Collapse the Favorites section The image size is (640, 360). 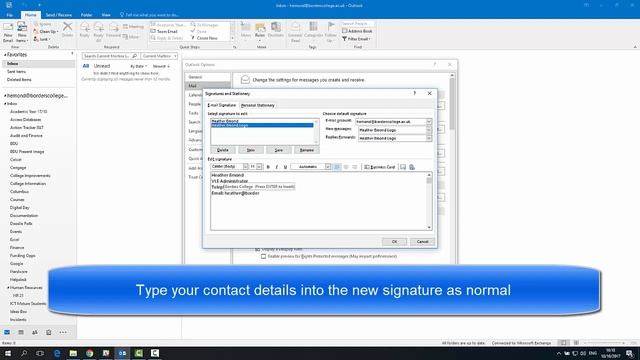(x=5, y=55)
